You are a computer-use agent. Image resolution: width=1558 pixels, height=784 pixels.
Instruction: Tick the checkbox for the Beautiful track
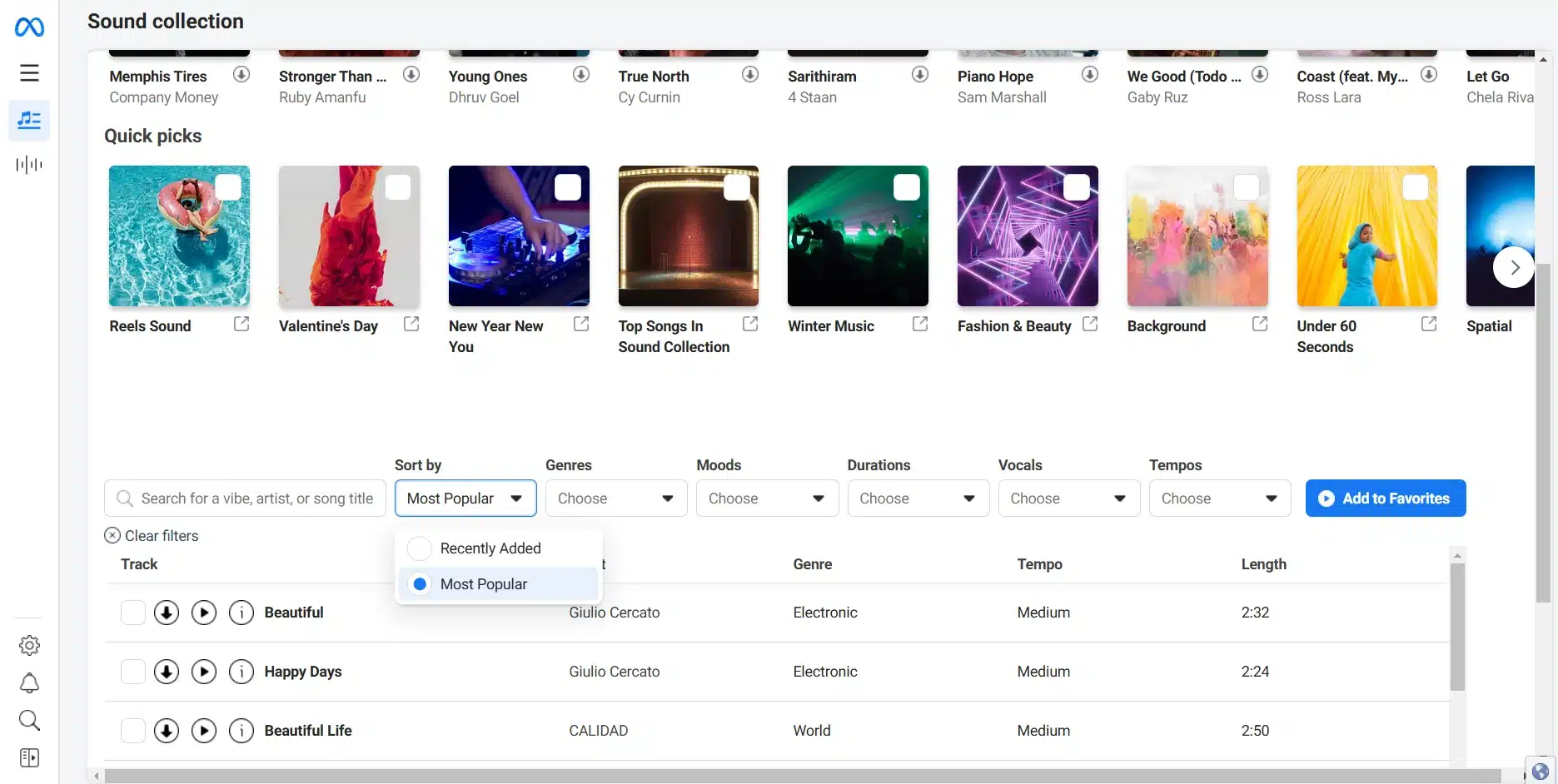coord(133,613)
